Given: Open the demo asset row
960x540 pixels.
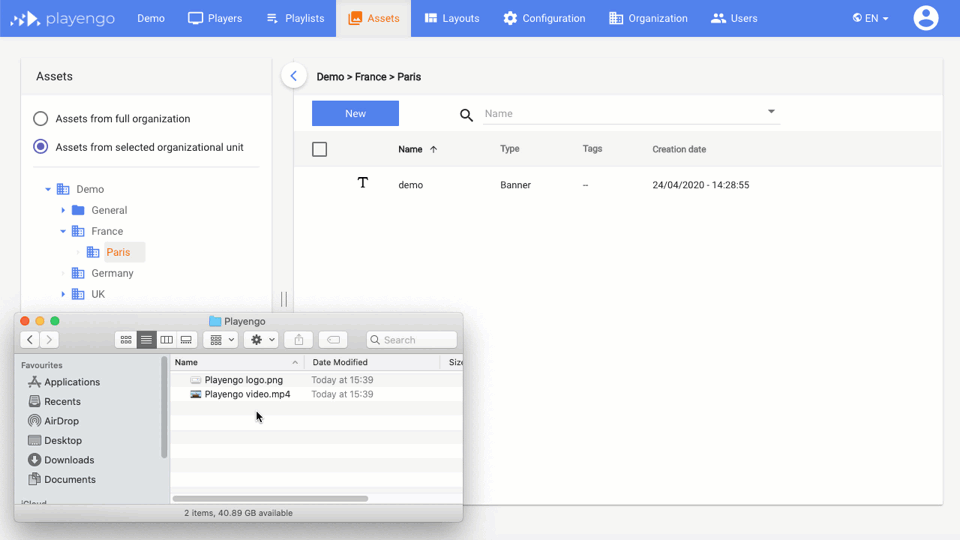Looking at the screenshot, I should (x=618, y=185).
